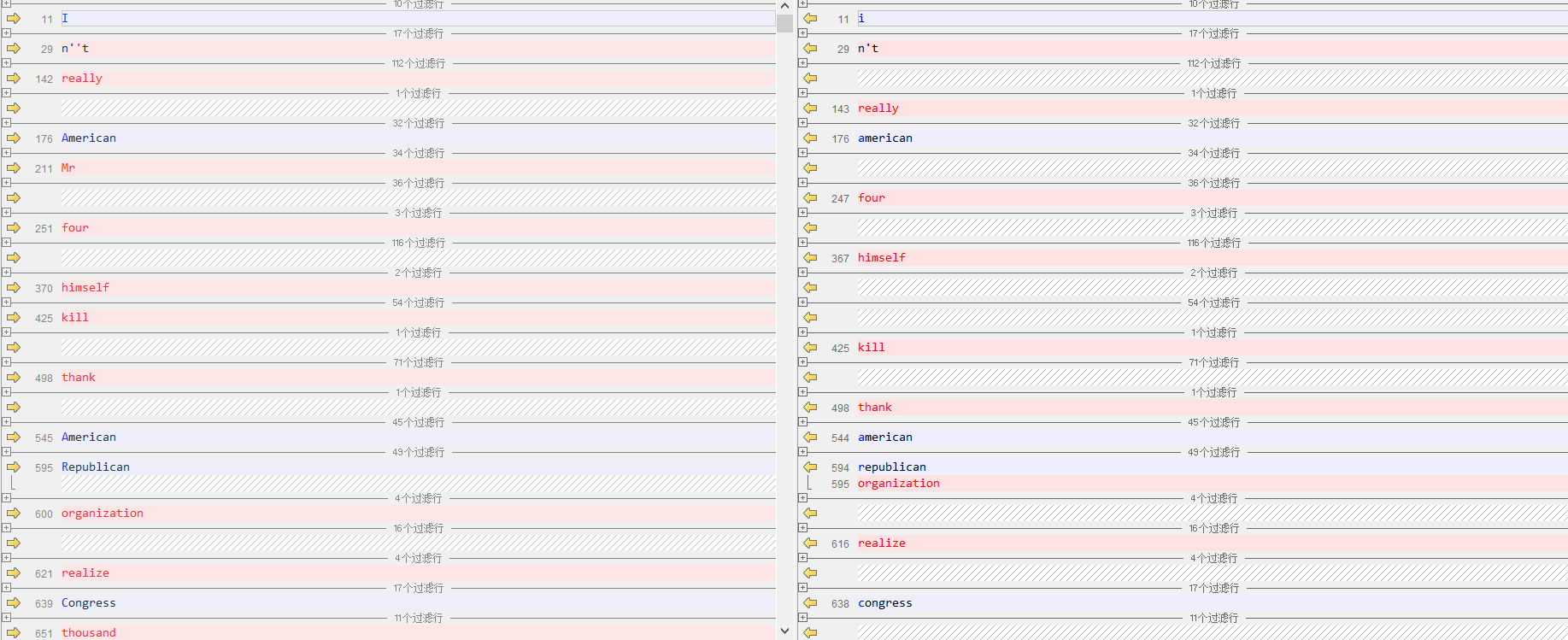
Task: Select 'four' text on right line 247
Action: point(872,198)
